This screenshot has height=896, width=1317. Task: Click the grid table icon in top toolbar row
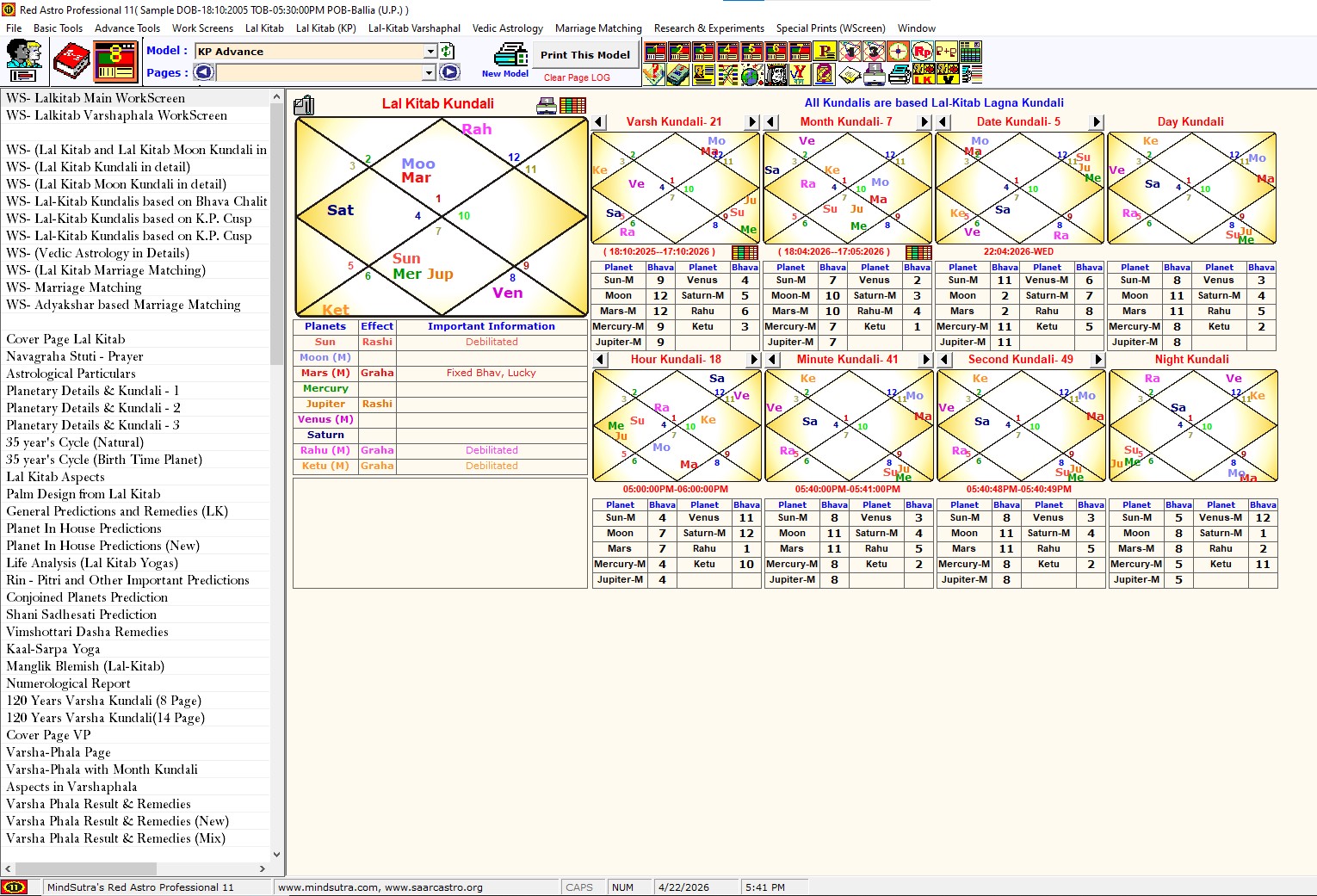click(971, 52)
